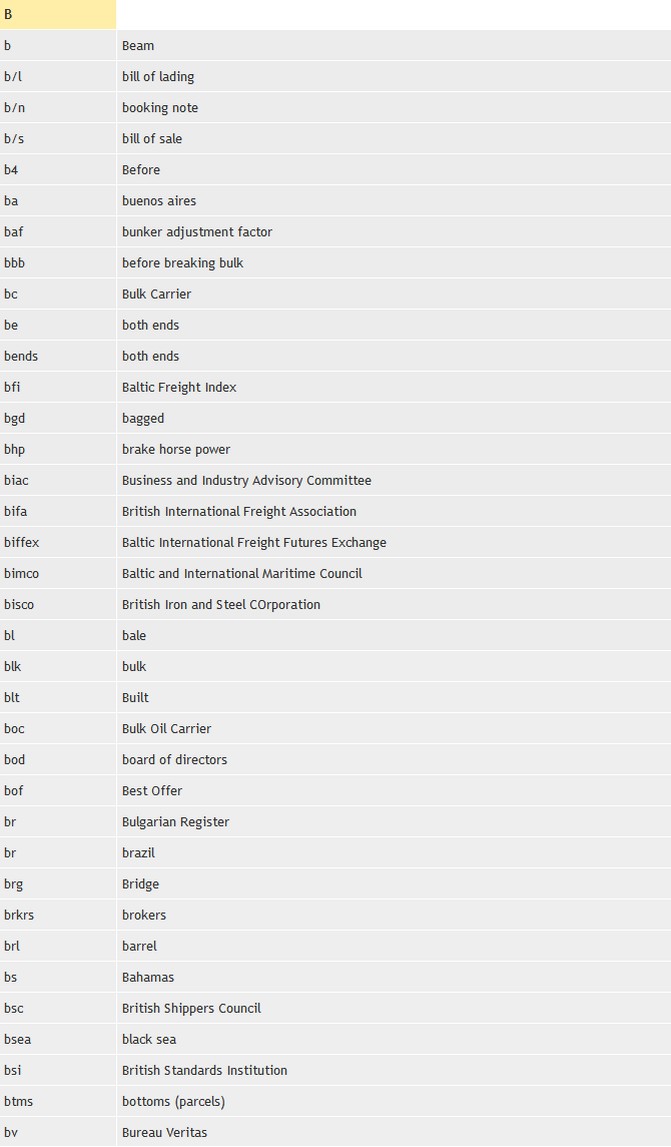This screenshot has width=671, height=1147.
Task: Select the "Bureau Veritas" definition
Action: point(164,1132)
